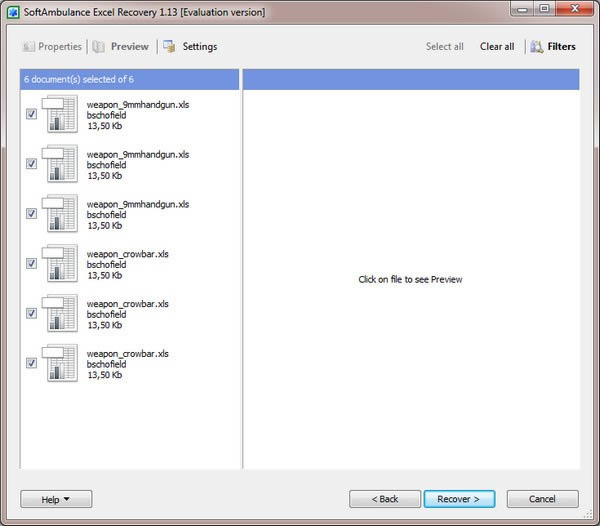Go back with the < Back button
The image size is (600, 526).
coord(385,499)
